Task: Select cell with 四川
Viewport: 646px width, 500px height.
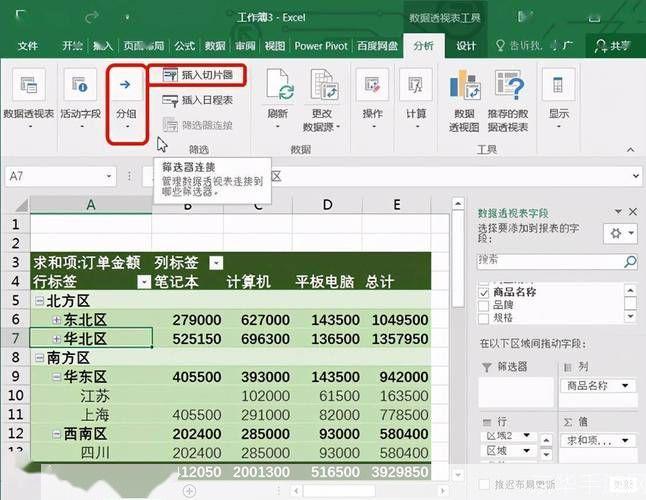Action: [x=91, y=453]
